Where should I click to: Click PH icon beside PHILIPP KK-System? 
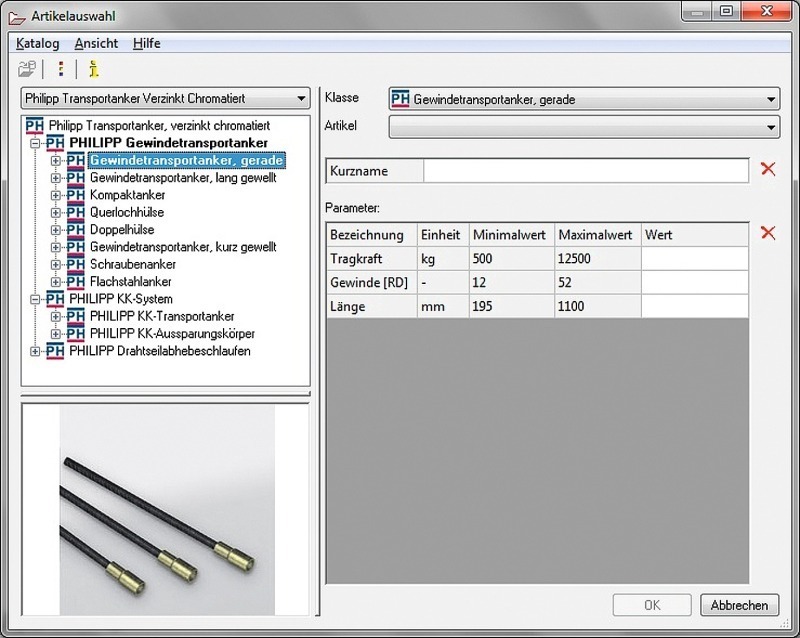coord(55,300)
